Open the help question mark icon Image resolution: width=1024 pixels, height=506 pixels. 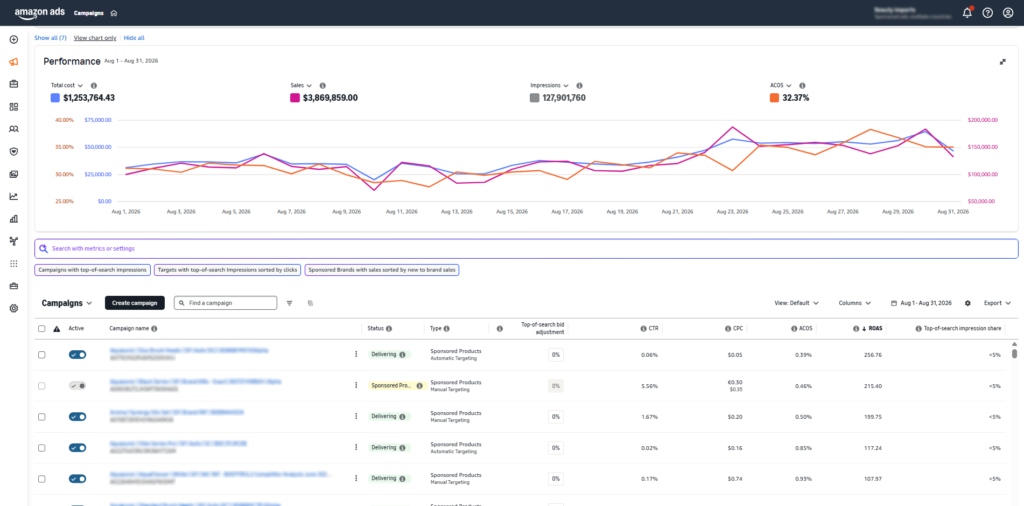tap(987, 13)
